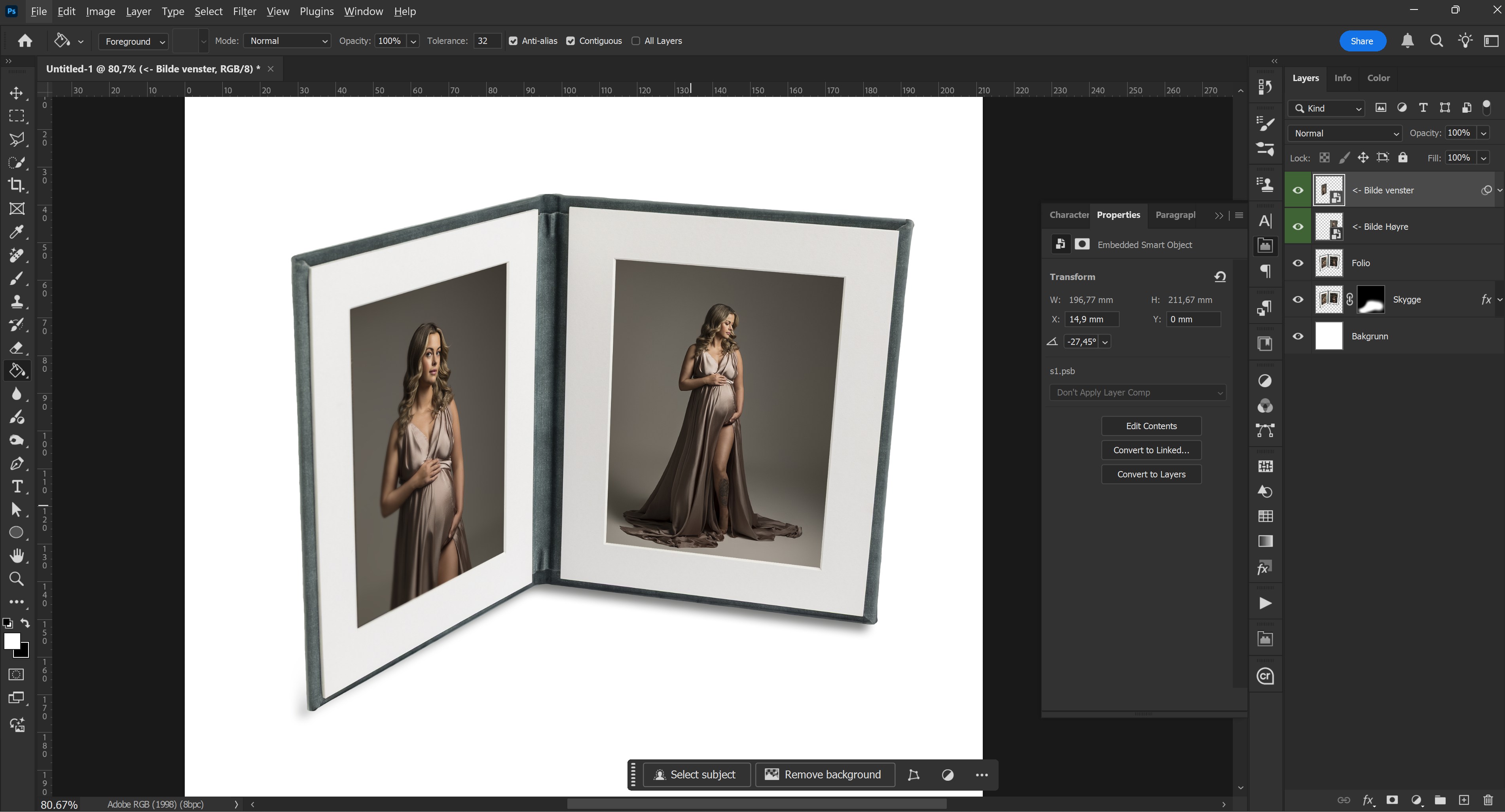The height and width of the screenshot is (812, 1505).
Task: Click the trash icon in Layers panel
Action: 1488,800
